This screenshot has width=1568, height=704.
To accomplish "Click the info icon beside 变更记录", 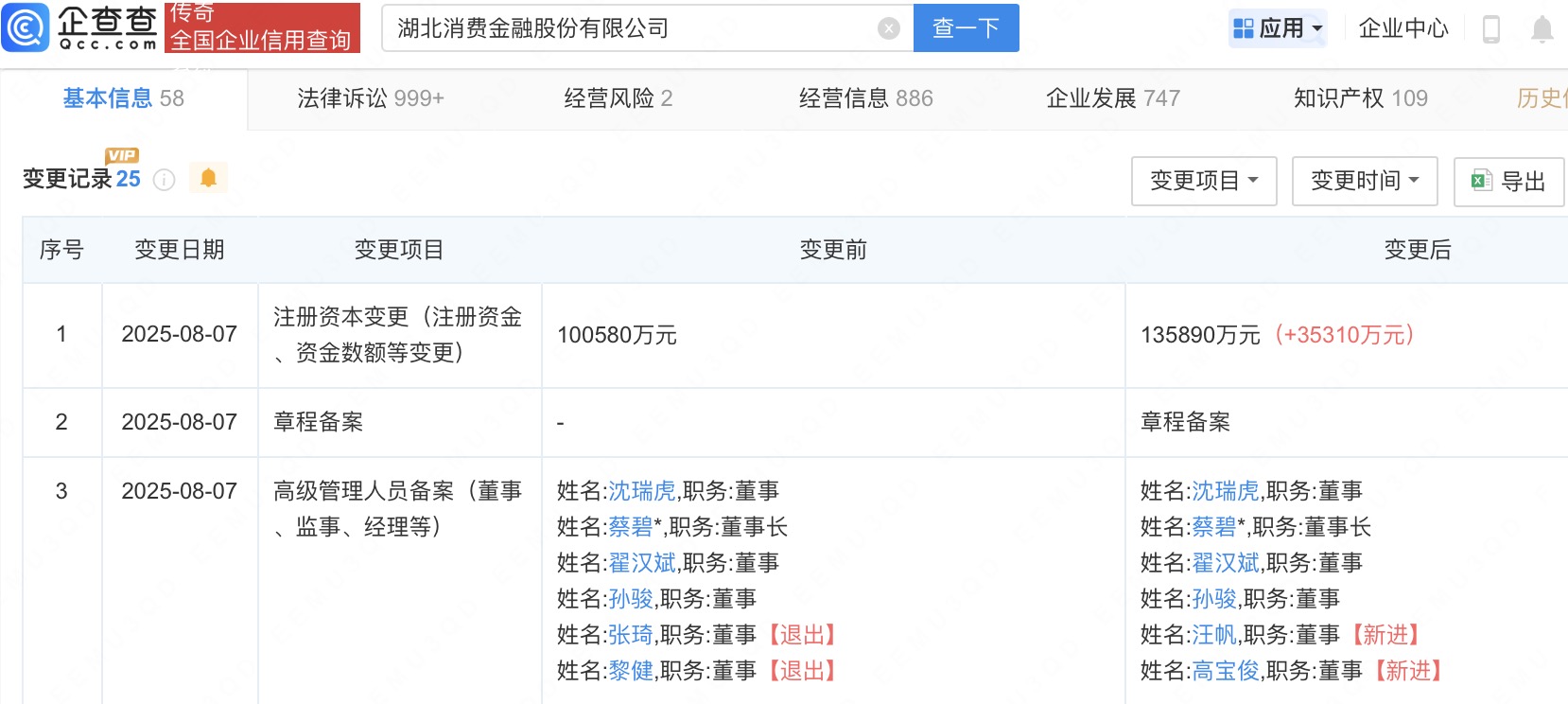I will pos(165,180).
